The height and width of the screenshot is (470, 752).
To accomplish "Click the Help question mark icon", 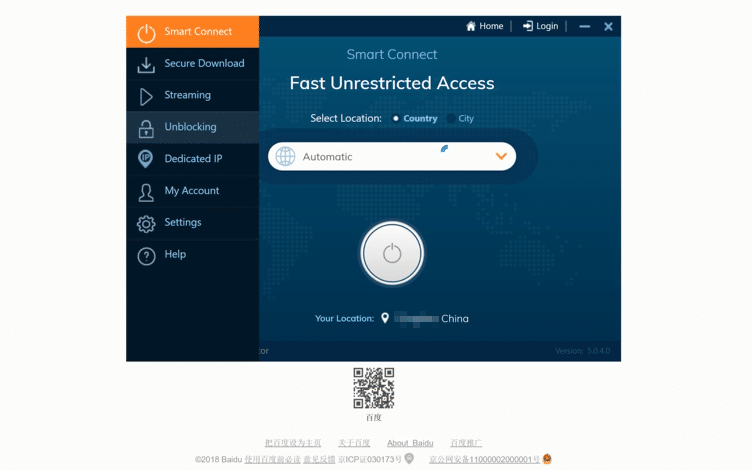I will tap(146, 256).
